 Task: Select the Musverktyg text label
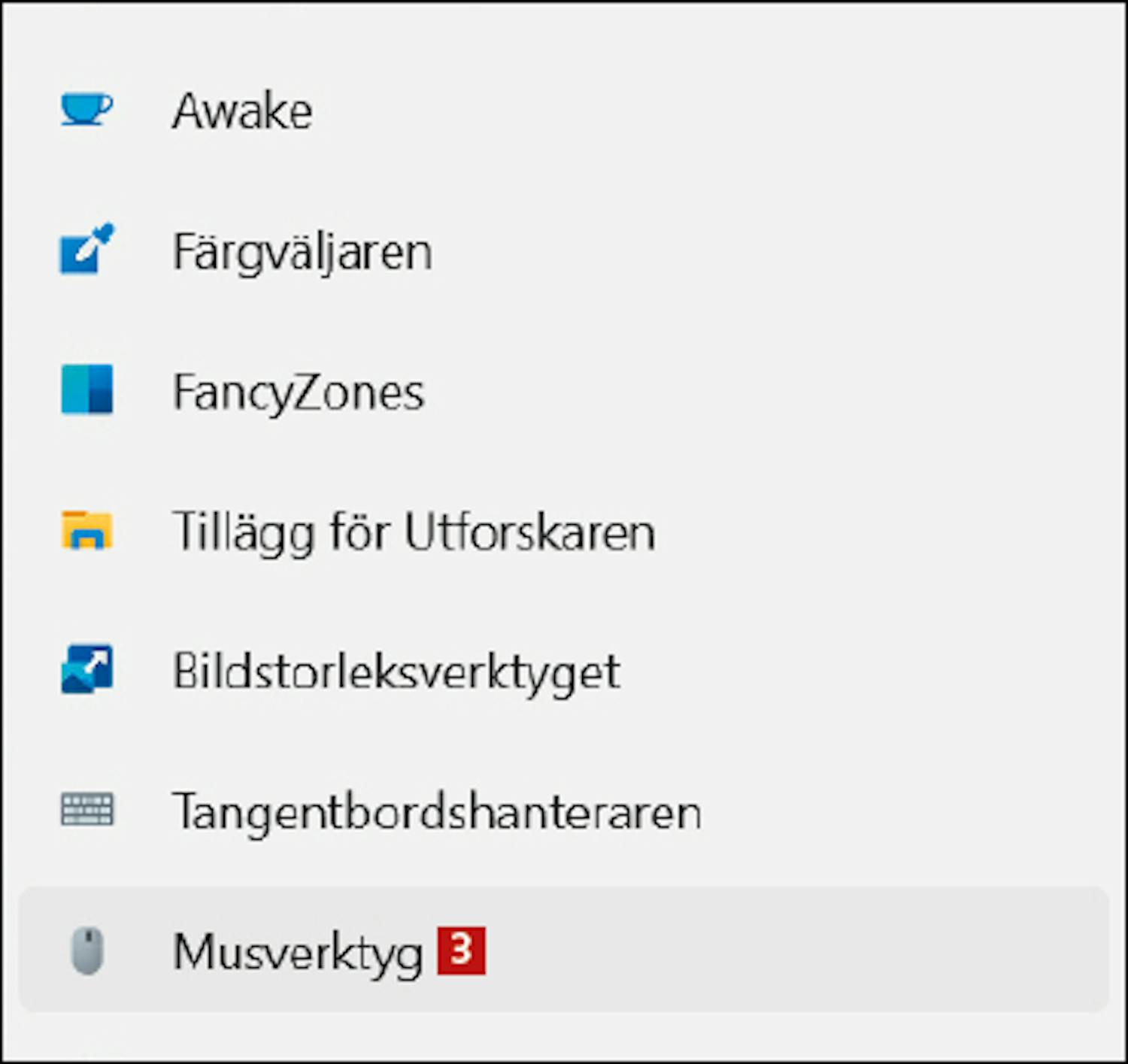coord(298,953)
